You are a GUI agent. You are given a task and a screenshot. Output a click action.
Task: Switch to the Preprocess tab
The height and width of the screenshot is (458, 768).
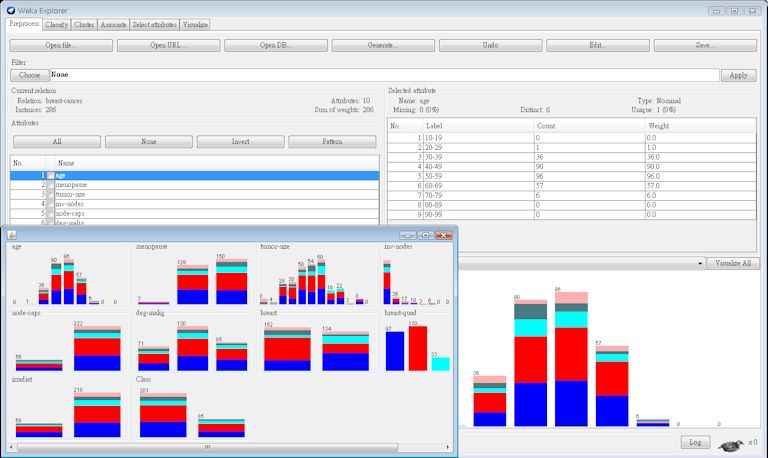pyautogui.click(x=24, y=24)
